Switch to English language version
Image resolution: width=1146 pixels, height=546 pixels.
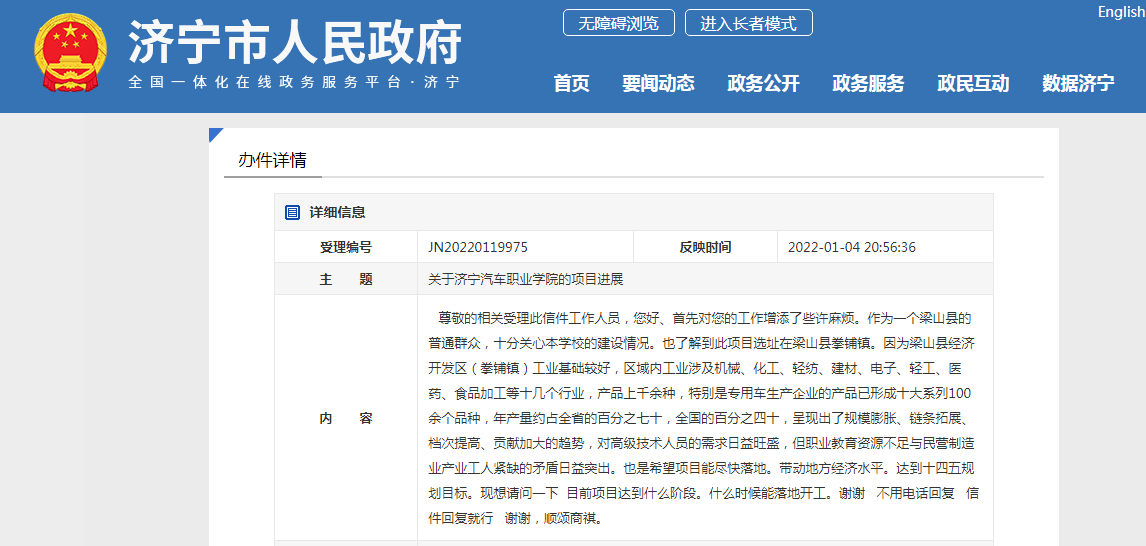tap(1121, 12)
